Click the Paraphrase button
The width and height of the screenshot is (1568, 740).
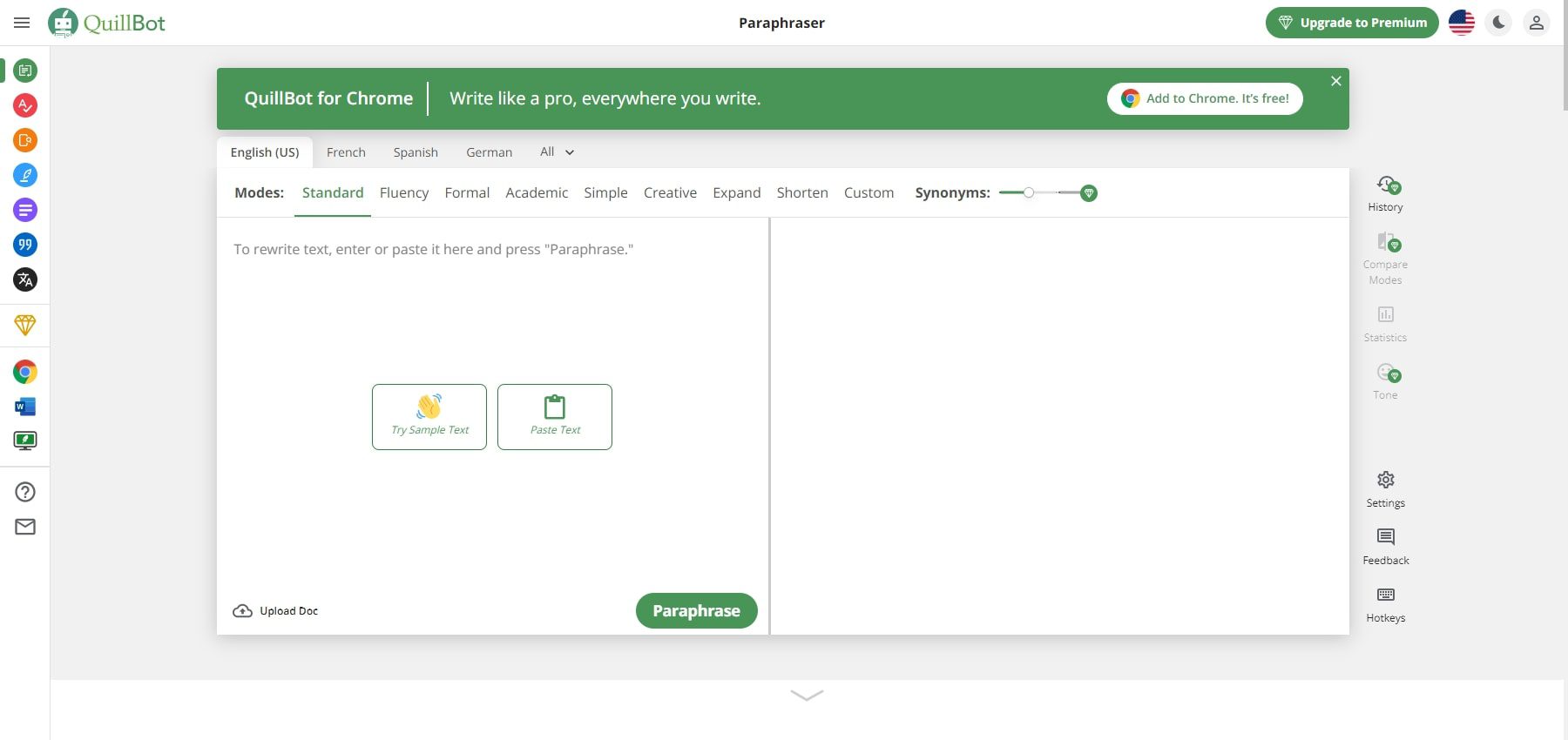tap(696, 610)
